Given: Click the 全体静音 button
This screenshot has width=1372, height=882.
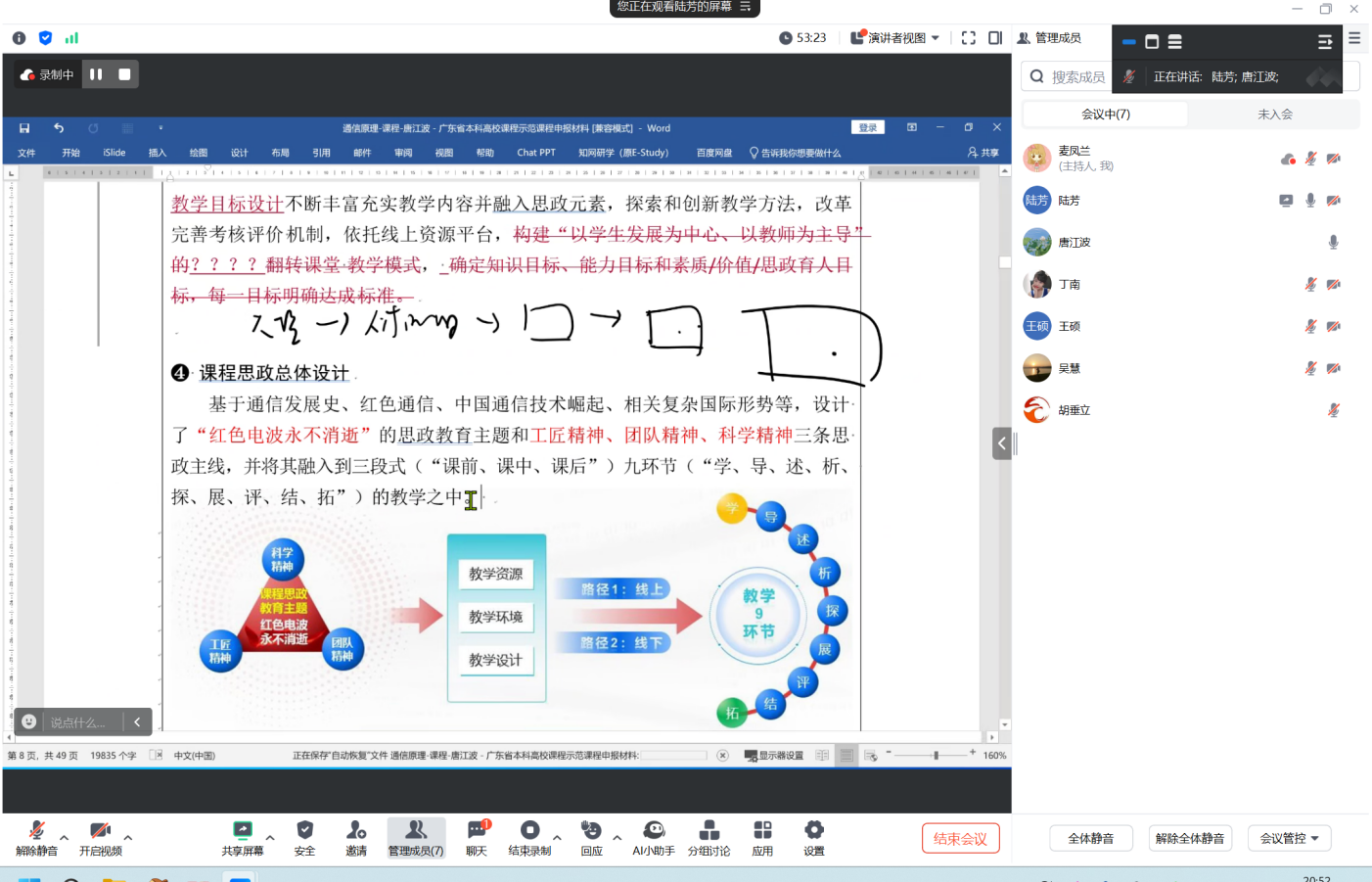Looking at the screenshot, I should coord(1090,839).
